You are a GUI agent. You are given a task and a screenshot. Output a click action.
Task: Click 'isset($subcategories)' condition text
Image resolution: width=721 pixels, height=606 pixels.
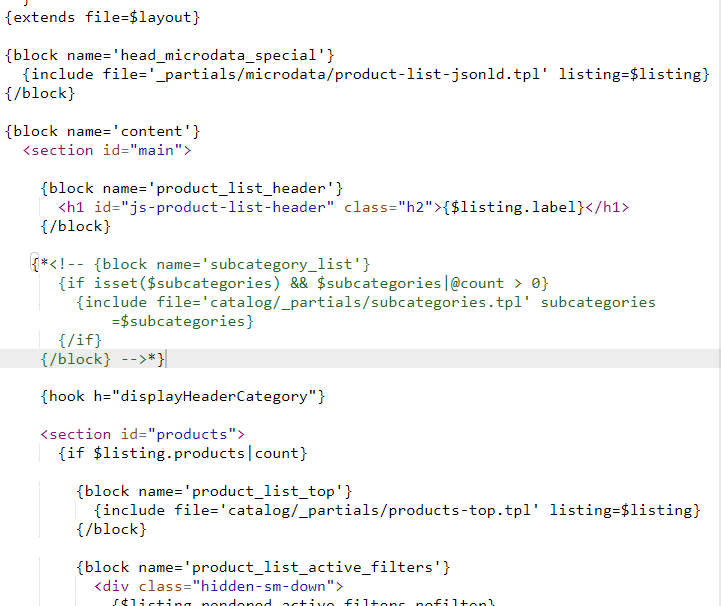pos(187,283)
